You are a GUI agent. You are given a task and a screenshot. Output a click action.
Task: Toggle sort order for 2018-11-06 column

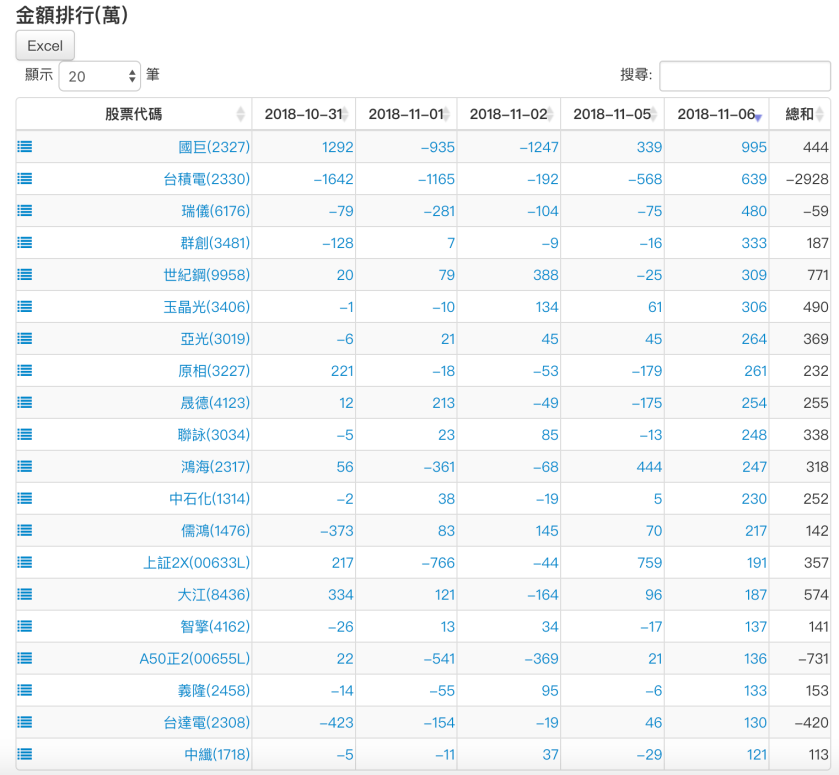coord(758,114)
